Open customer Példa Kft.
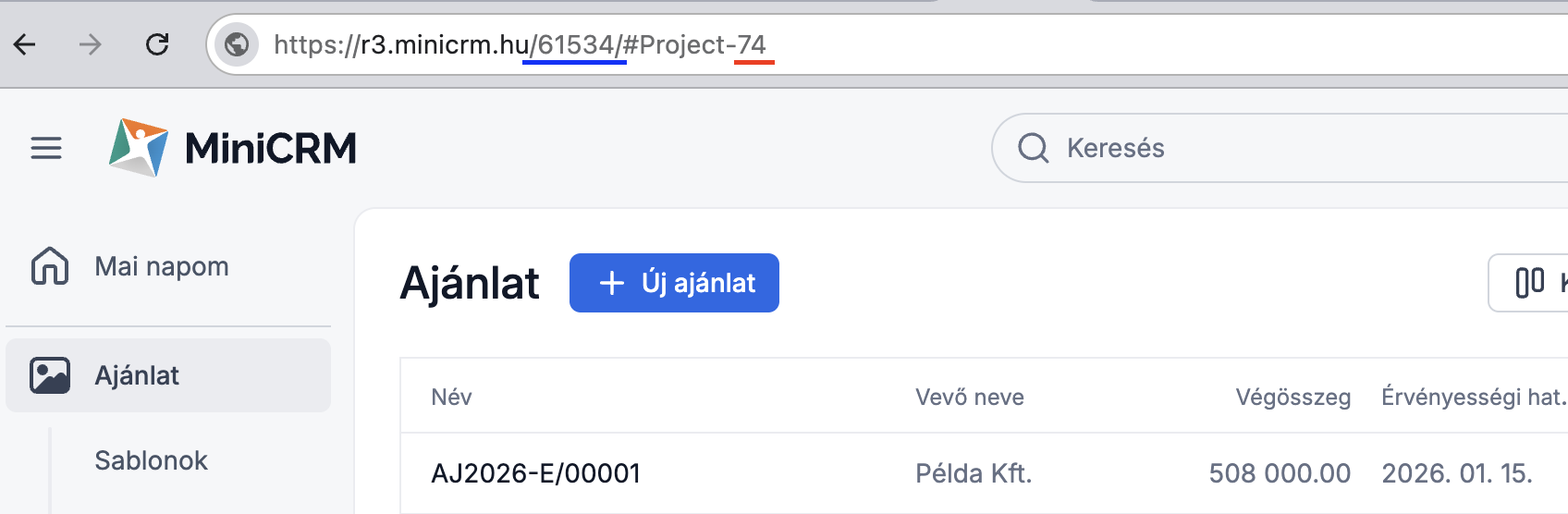 point(973,473)
